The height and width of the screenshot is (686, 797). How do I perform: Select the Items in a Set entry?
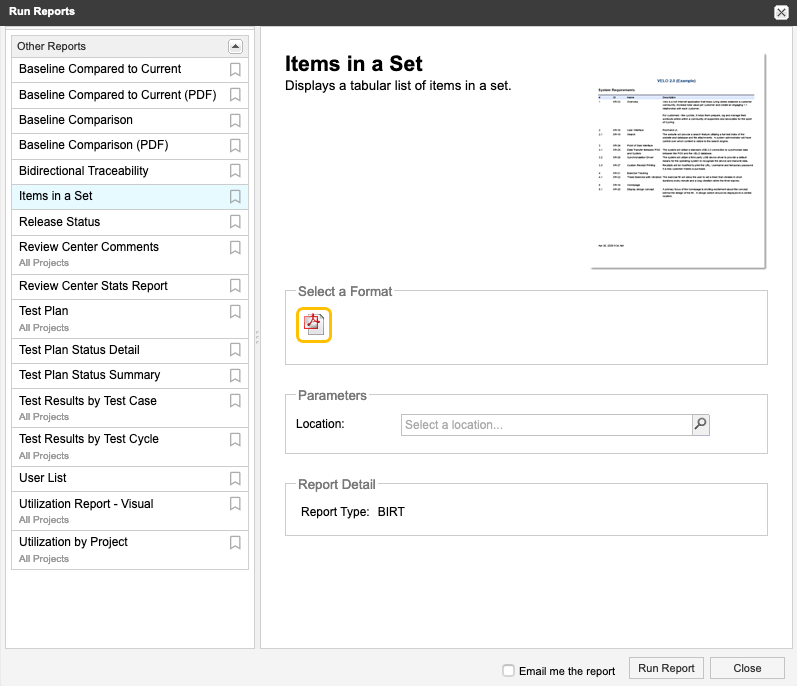[130, 197]
